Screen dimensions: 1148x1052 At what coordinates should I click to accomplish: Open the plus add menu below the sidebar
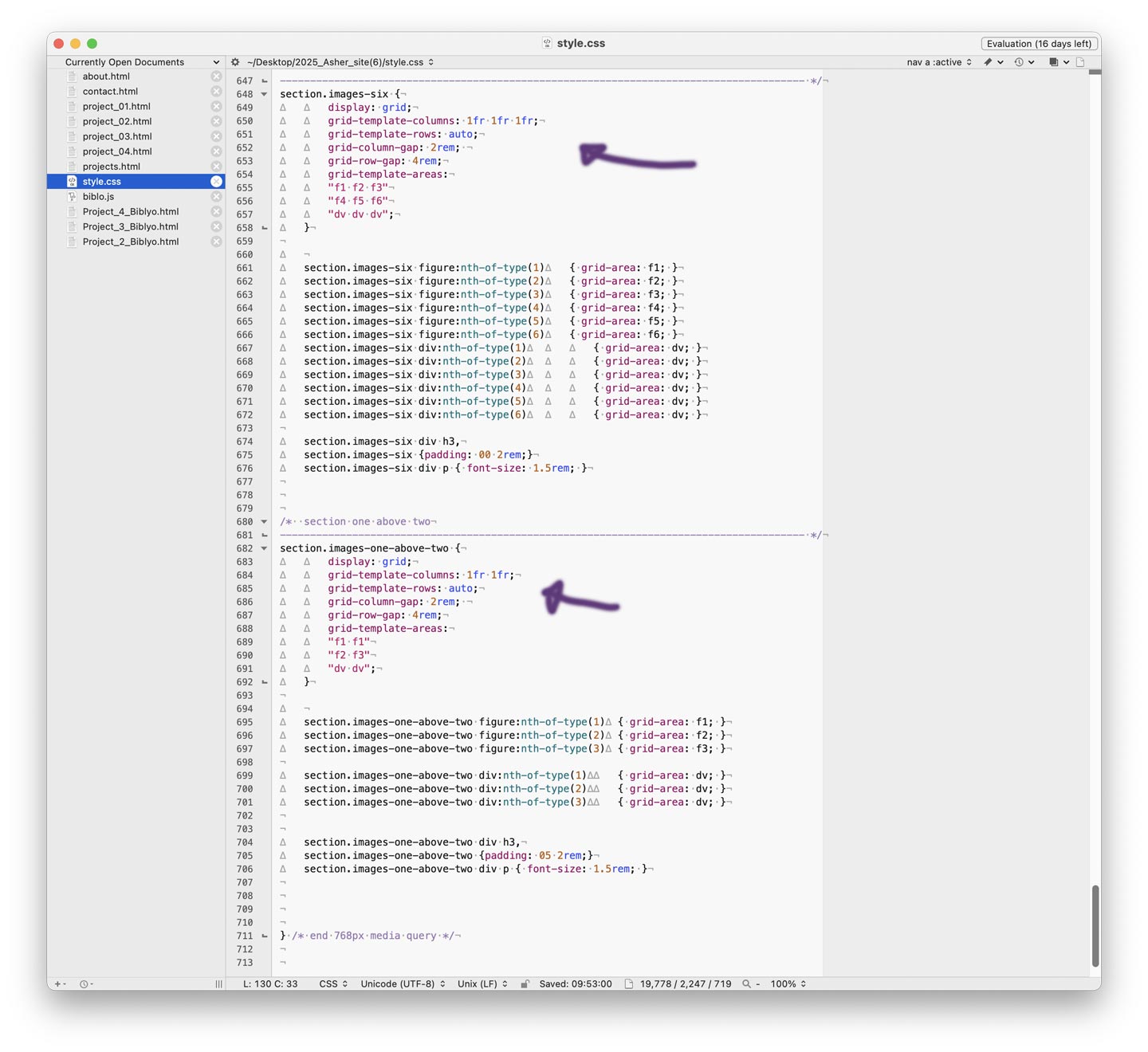[x=61, y=984]
